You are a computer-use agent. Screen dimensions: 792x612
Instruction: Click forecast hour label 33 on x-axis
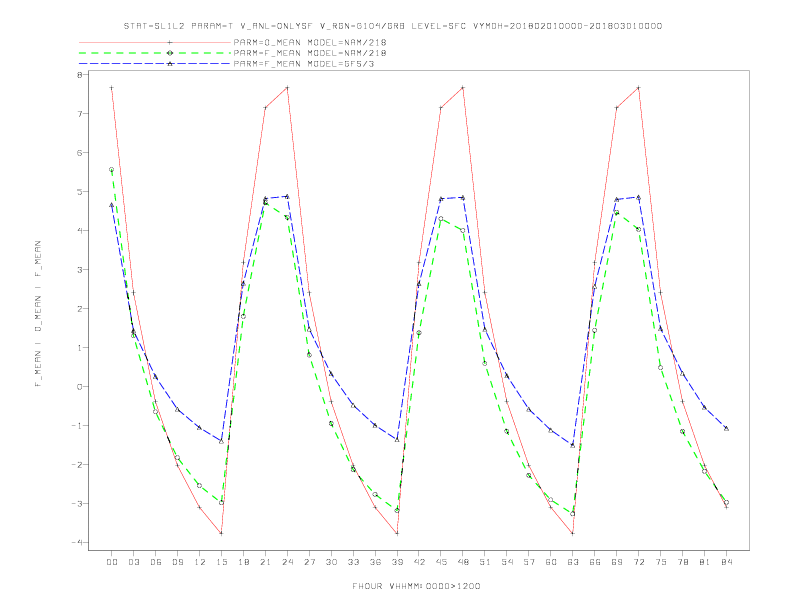353,562
